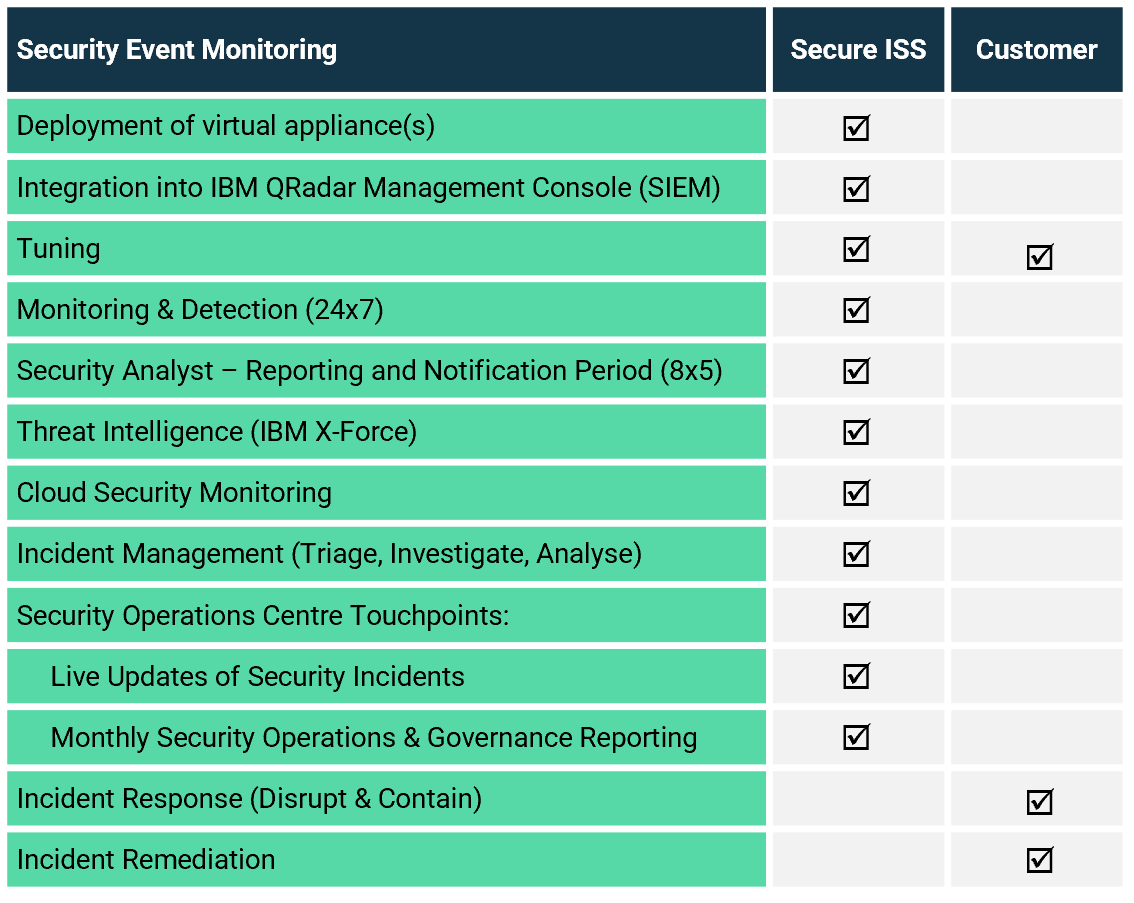The height and width of the screenshot is (903, 1134).
Task: Toggle Secure ISS checkbox for Monitoring & Detection (24x7)
Action: (x=856, y=311)
